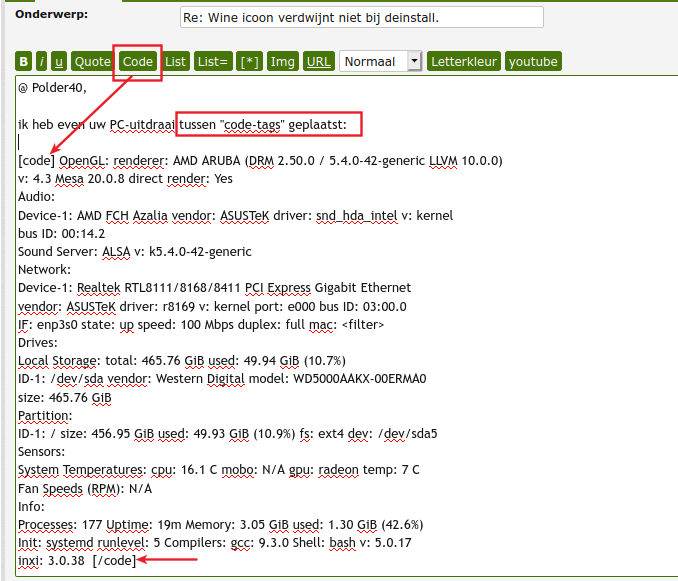Click the line starting 'ID-1: / size: 456.95'
The height and width of the screenshot is (581, 678).
pos(228,434)
